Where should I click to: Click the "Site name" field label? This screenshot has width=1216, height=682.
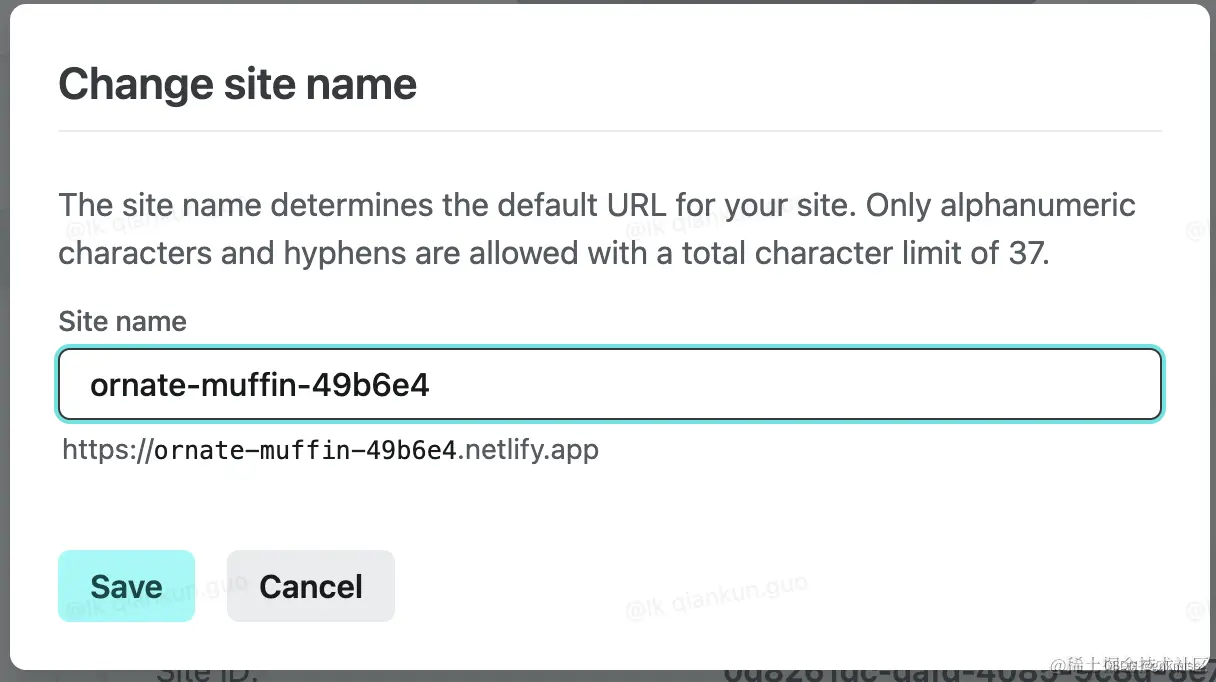tap(122, 321)
